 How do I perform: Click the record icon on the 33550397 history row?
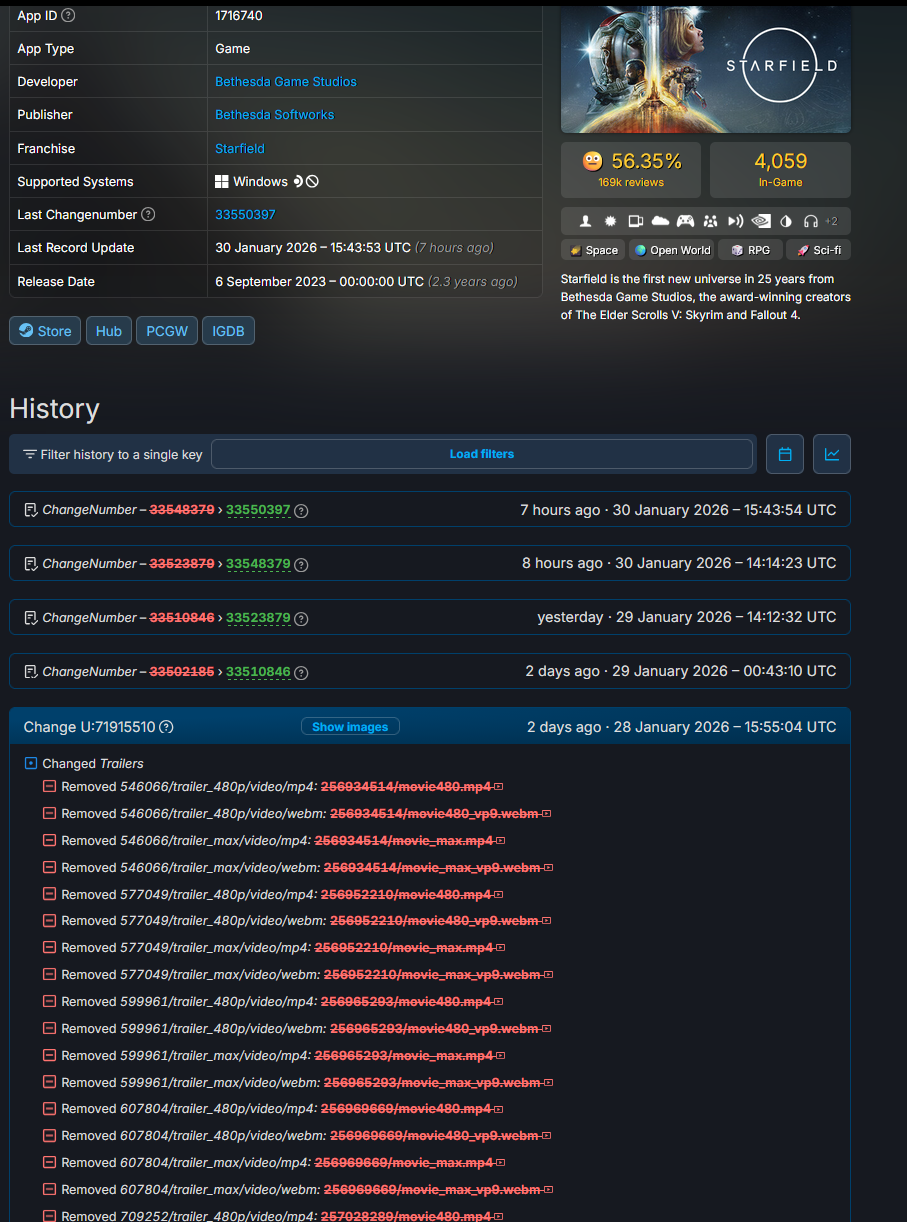point(31,510)
